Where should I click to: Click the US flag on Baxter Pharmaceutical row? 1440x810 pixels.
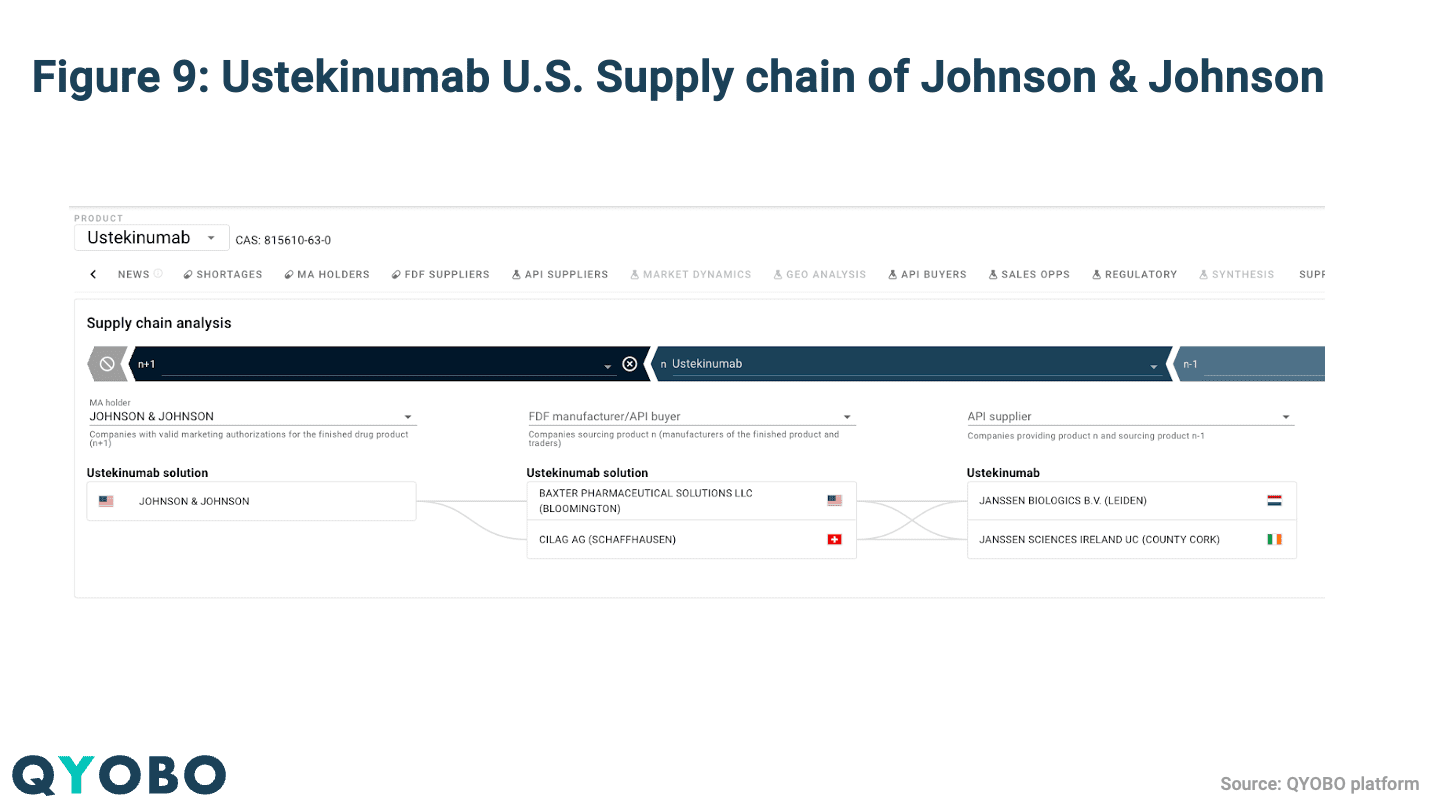(x=834, y=501)
